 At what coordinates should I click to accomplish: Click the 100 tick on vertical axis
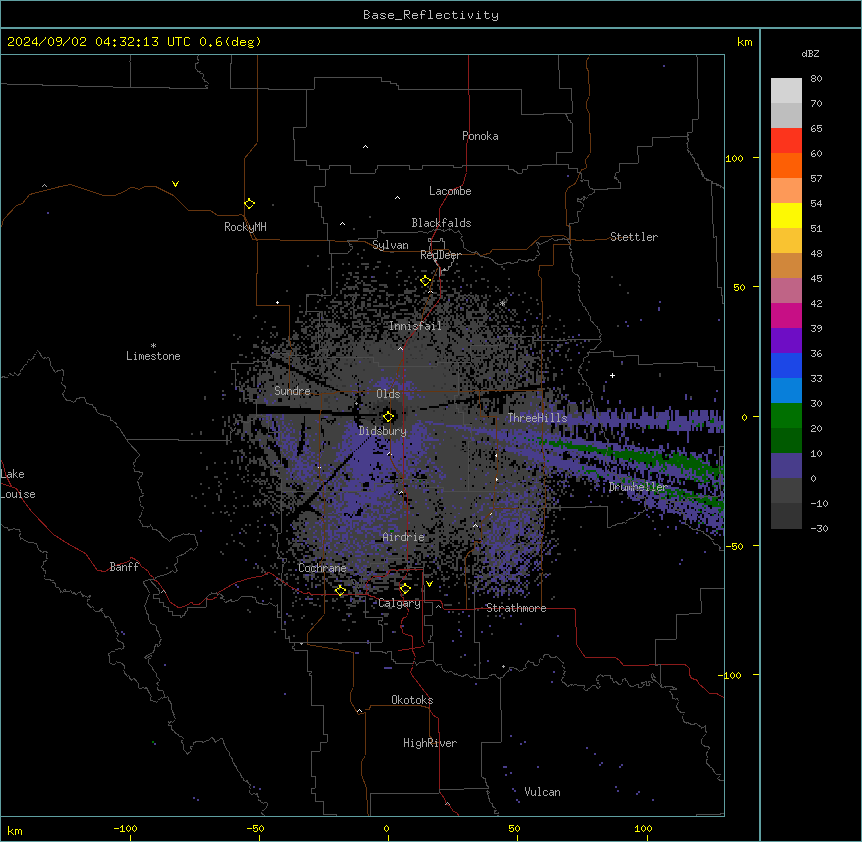pyautogui.click(x=734, y=158)
